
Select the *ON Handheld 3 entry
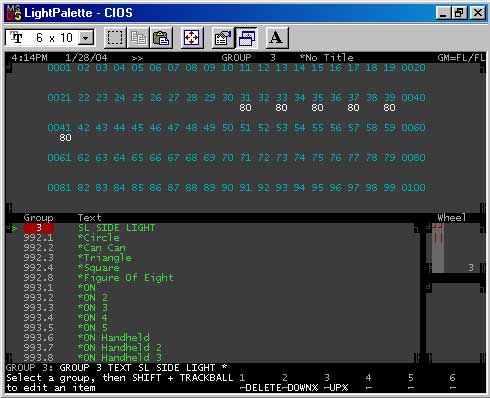(x=120, y=358)
